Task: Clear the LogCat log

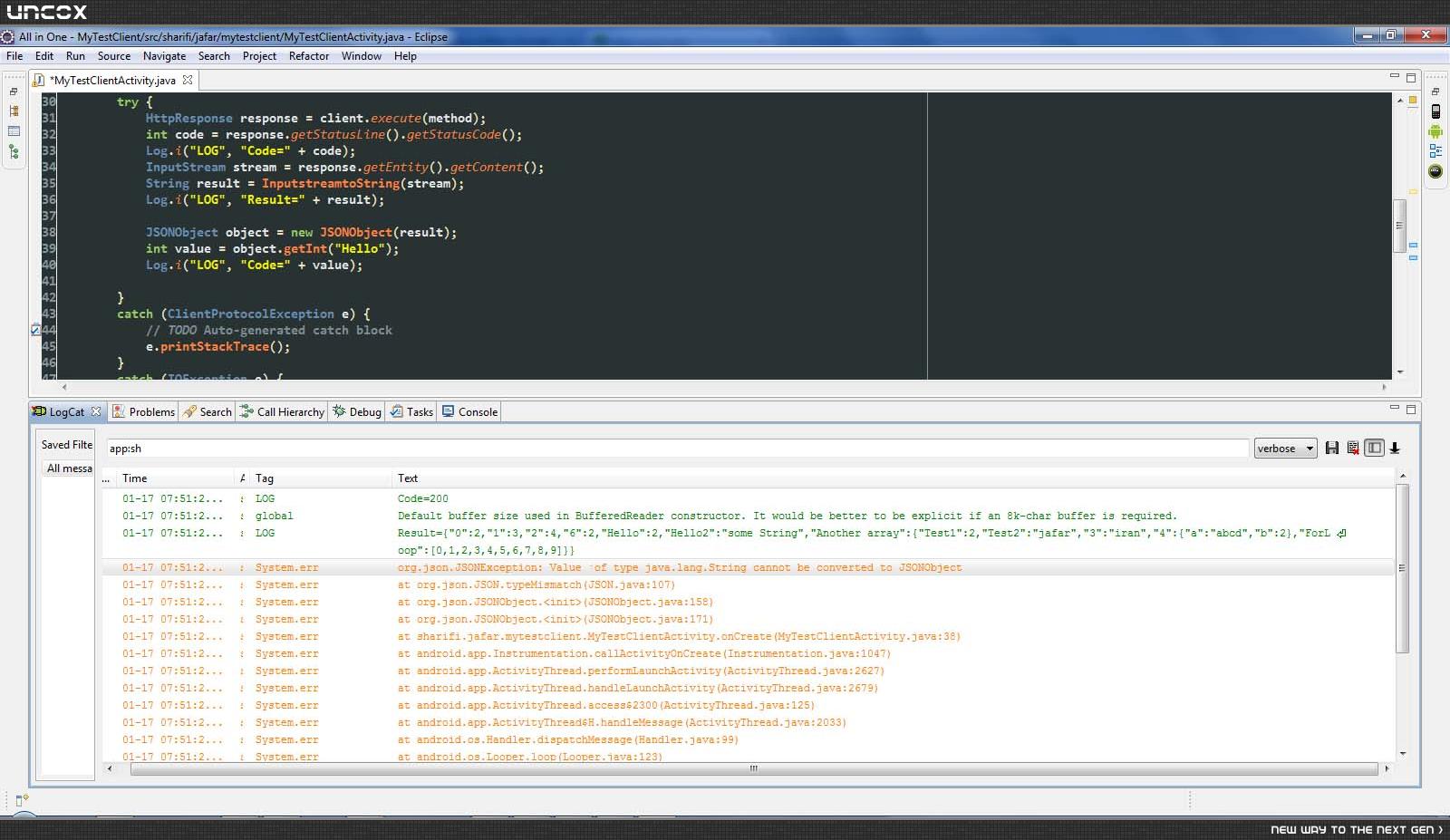Action: click(x=1352, y=448)
